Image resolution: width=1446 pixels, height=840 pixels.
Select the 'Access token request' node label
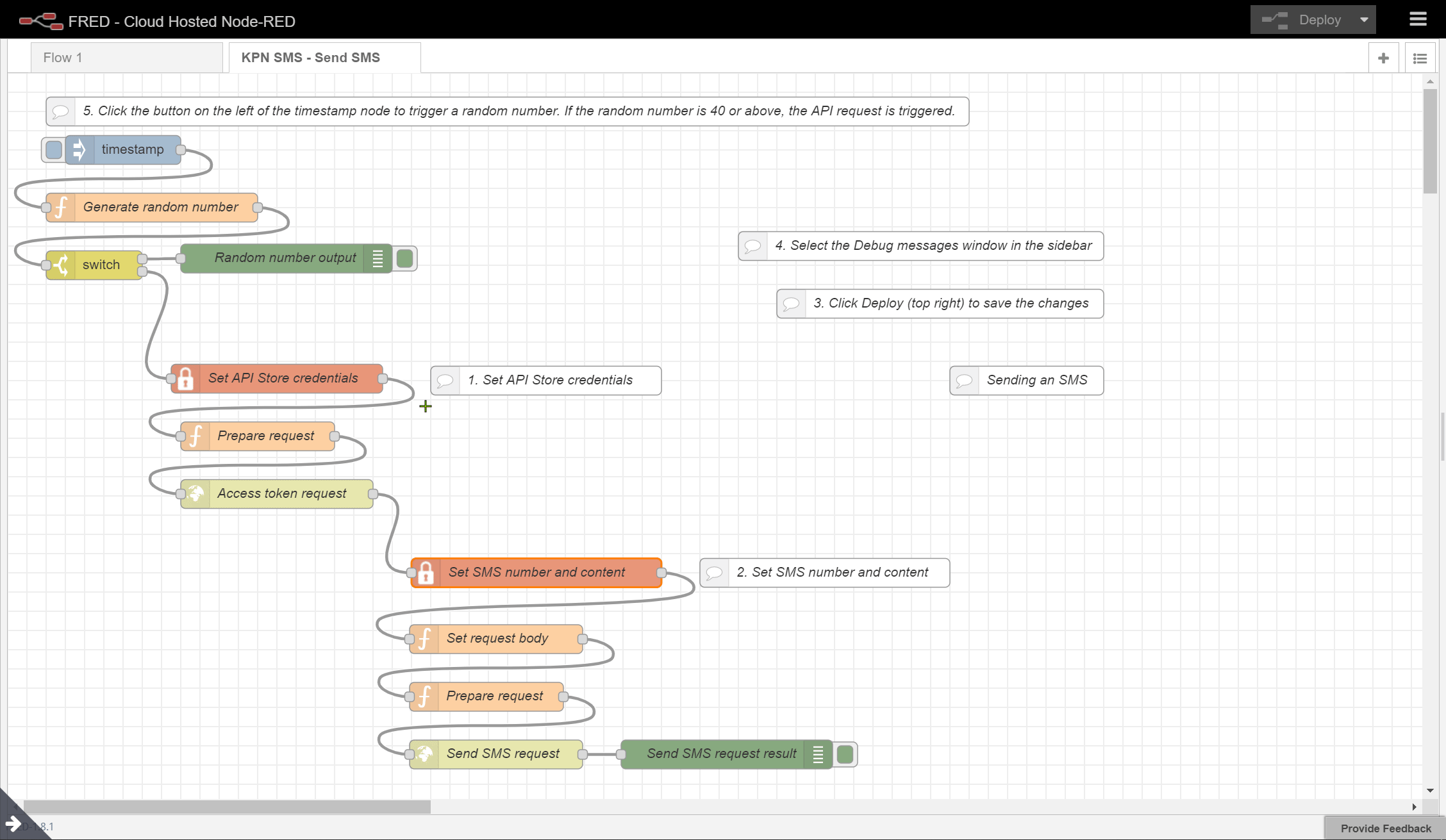[281, 493]
